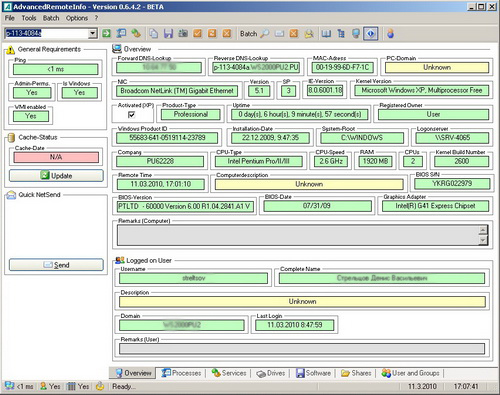The height and width of the screenshot is (395, 500).
Task: Click the user figure icon in toolbar
Action: tap(390, 33)
